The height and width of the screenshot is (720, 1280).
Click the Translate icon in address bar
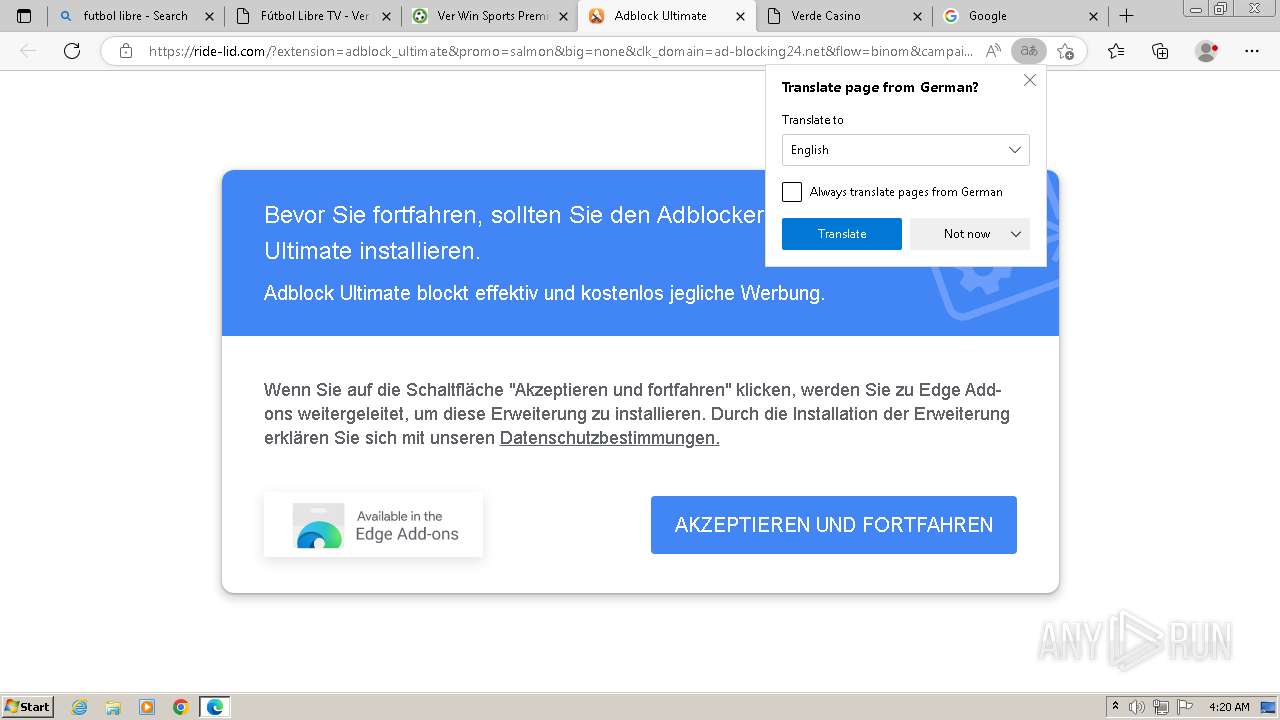(x=1028, y=51)
